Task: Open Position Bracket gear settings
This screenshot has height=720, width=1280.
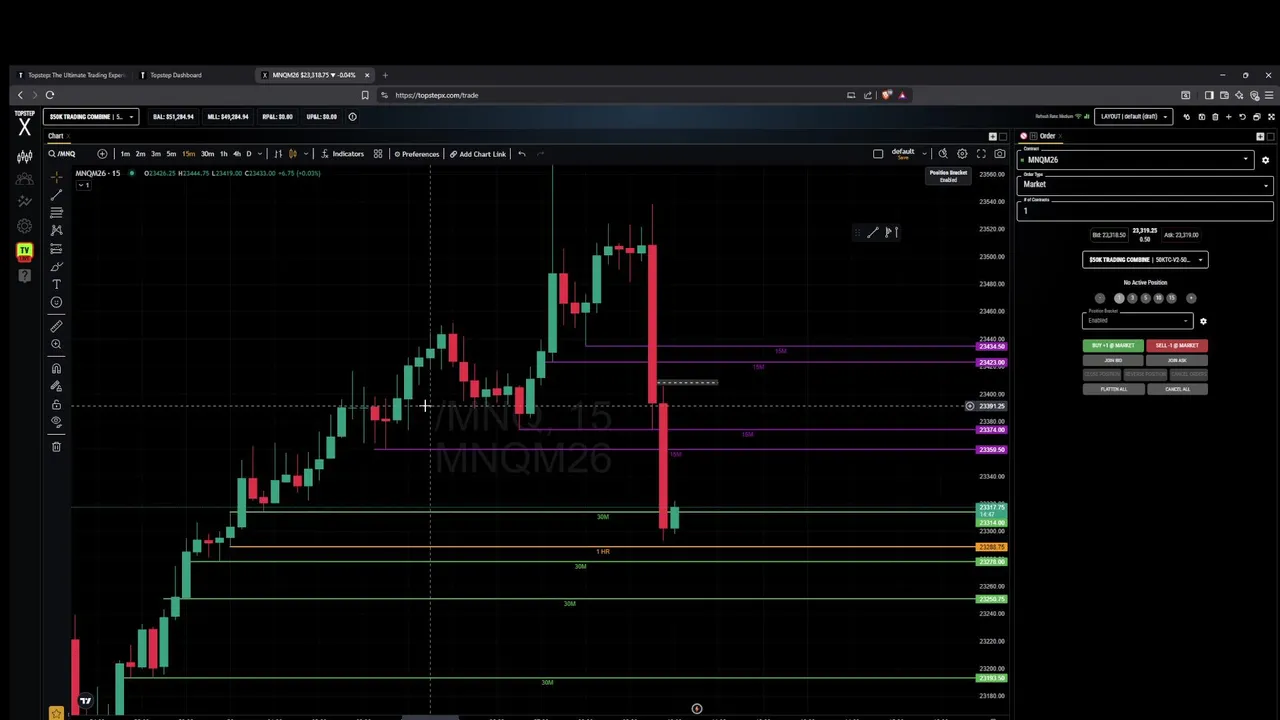Action: pos(1203,321)
